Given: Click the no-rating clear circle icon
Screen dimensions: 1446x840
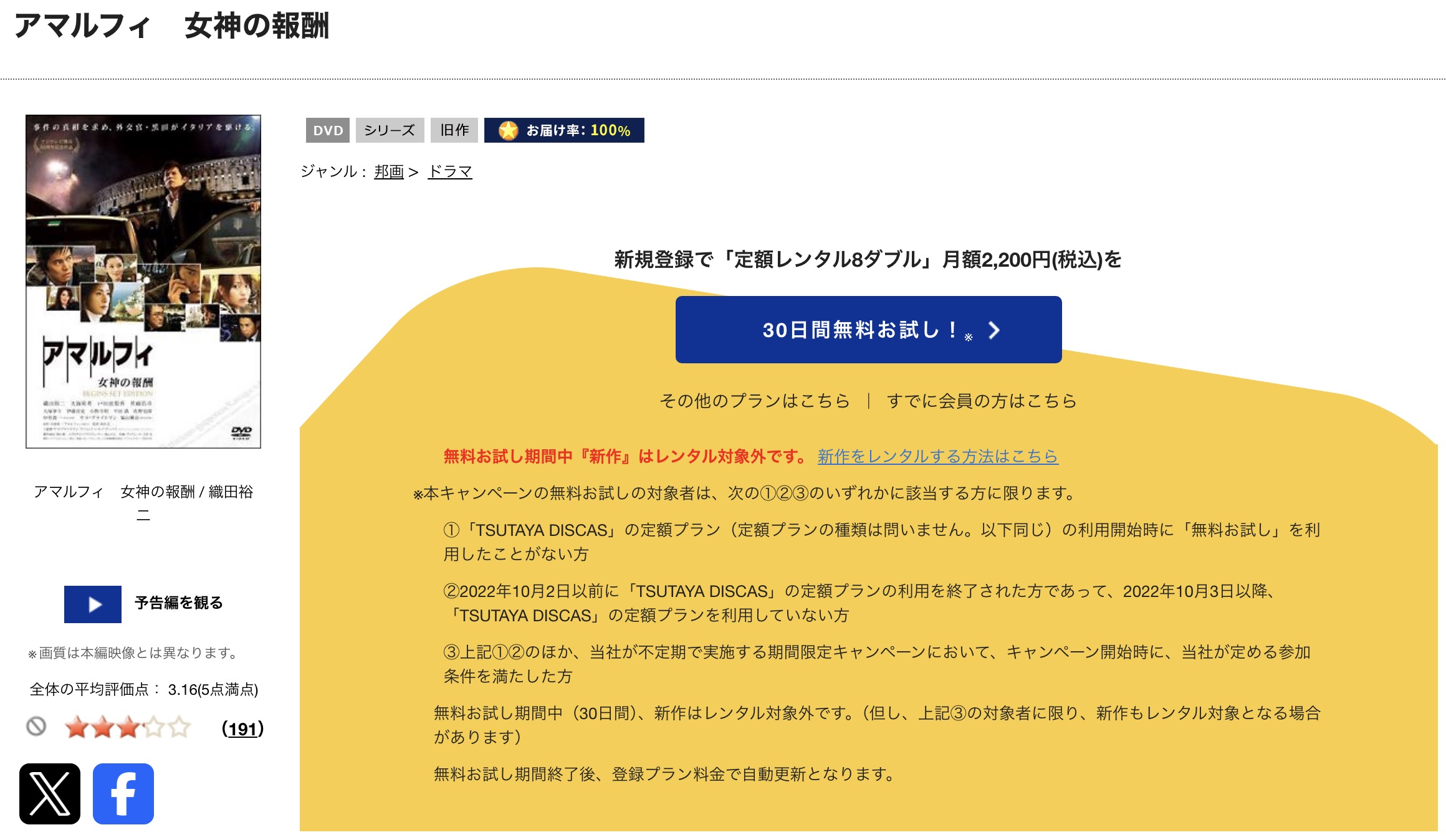Looking at the screenshot, I should point(36,726).
